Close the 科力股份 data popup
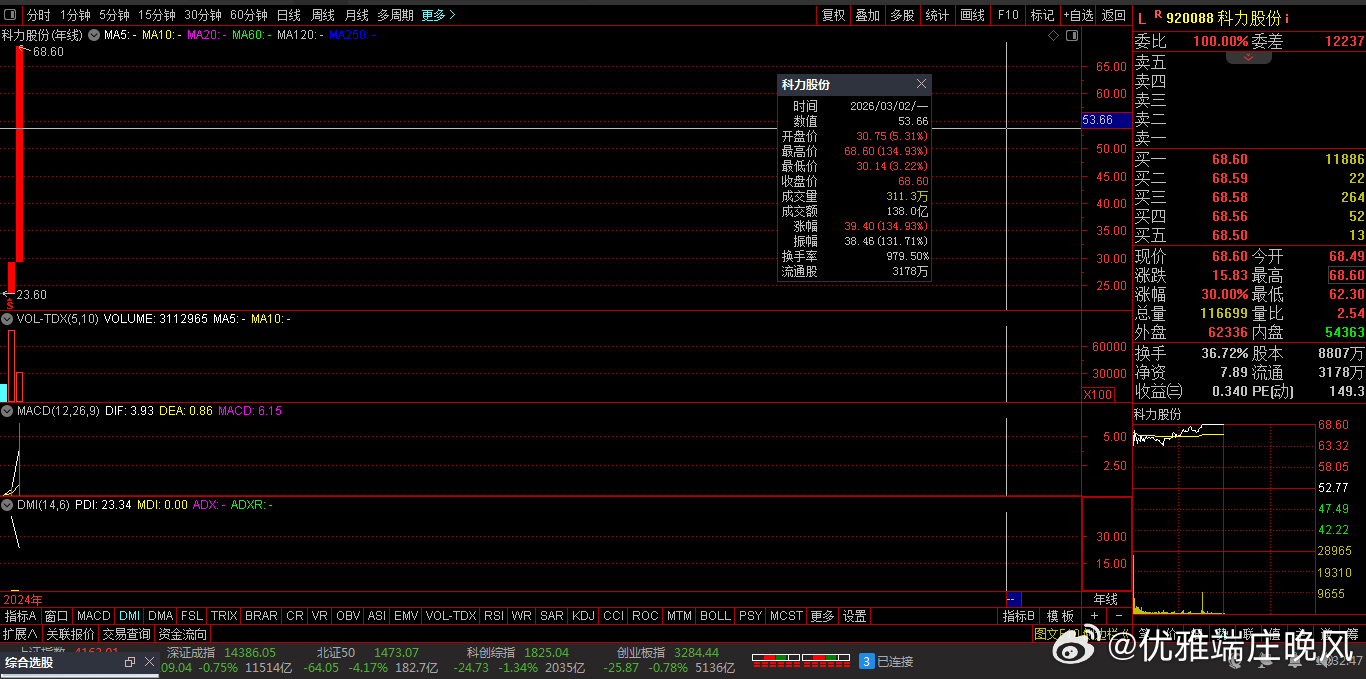Viewport: 1366px width, 679px height. pyautogui.click(x=921, y=84)
